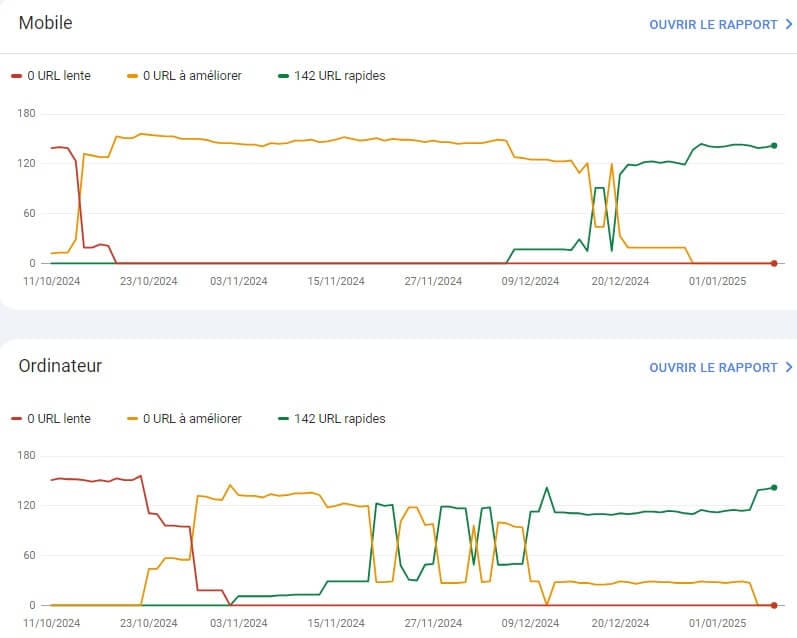Click the 20/12/2024 date on the Mobile axis
This screenshot has height=638, width=797.
(620, 281)
